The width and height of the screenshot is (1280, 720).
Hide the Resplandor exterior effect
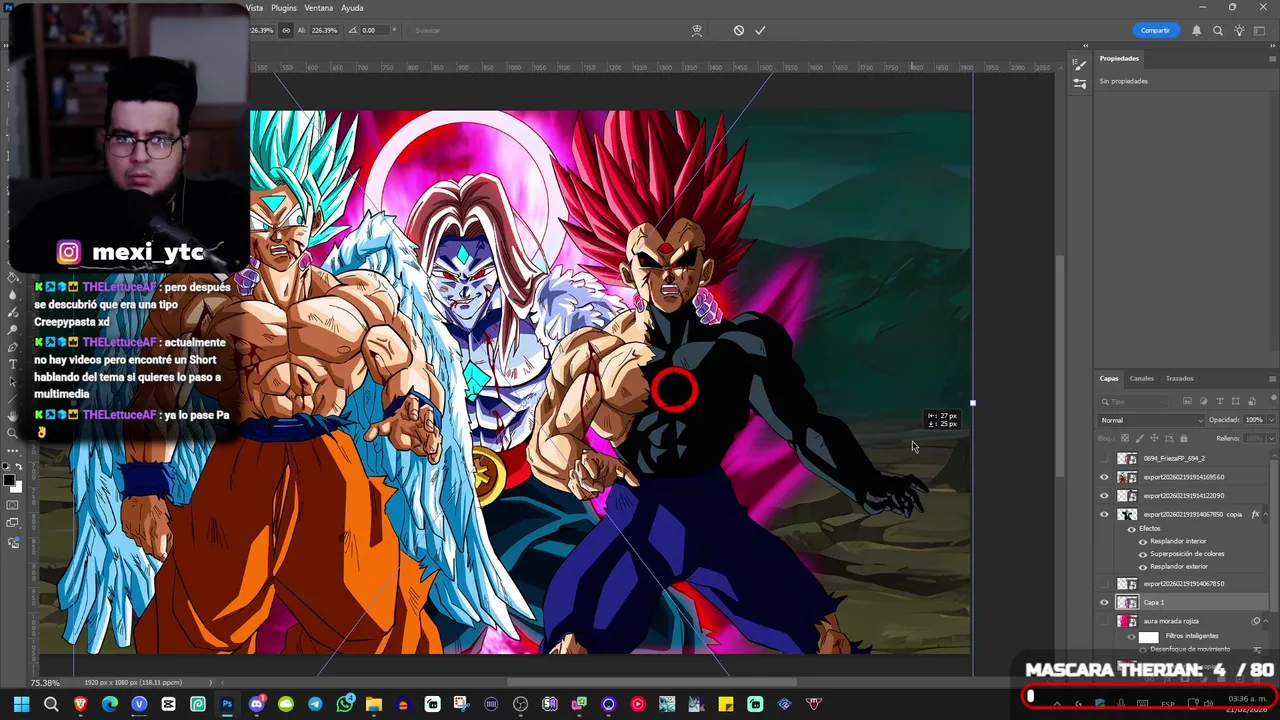[1143, 567]
